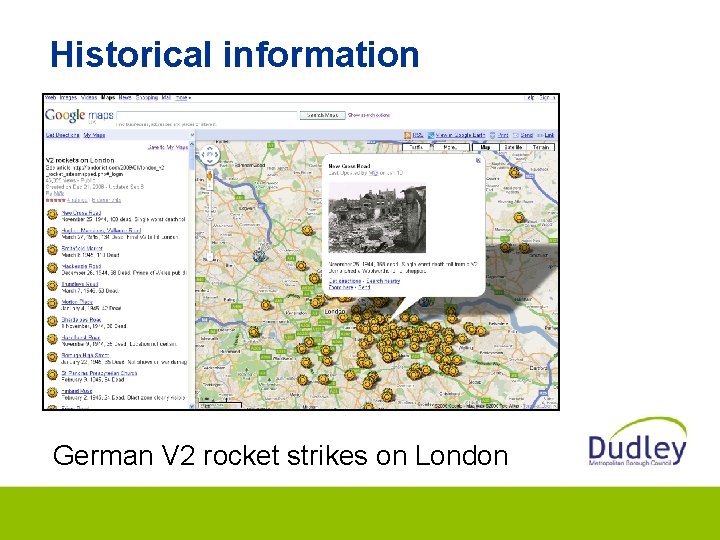720x540 pixels.
Task: Open News in Google top bar
Action: [124, 97]
